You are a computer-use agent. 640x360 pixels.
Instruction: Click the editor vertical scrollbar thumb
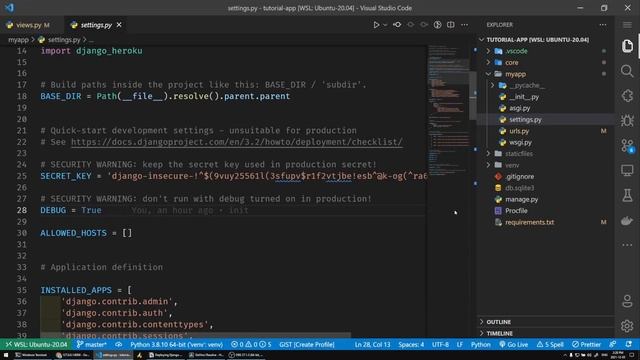[x=473, y=96]
